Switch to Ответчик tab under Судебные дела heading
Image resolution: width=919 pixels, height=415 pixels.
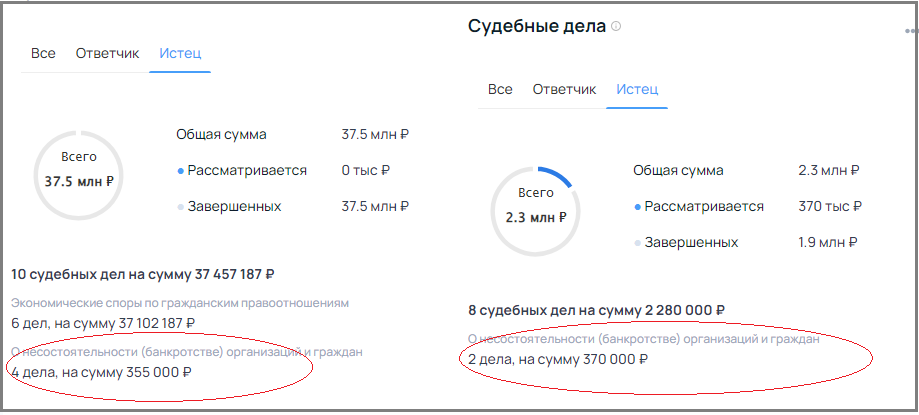click(564, 89)
